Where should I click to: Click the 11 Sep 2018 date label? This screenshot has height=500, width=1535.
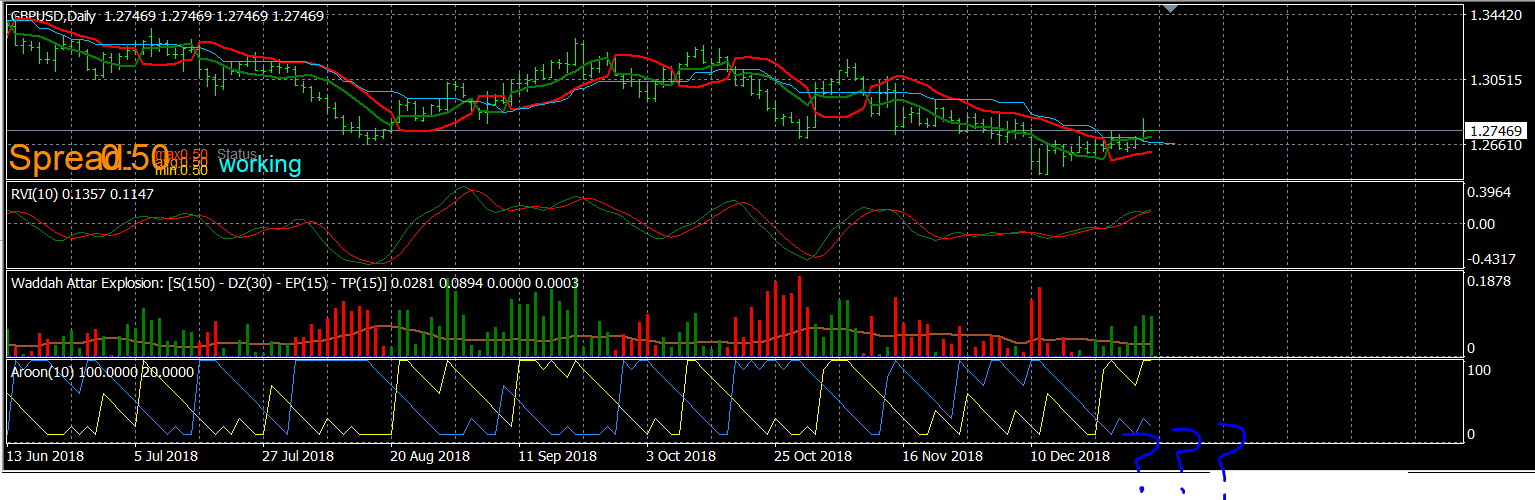click(557, 456)
